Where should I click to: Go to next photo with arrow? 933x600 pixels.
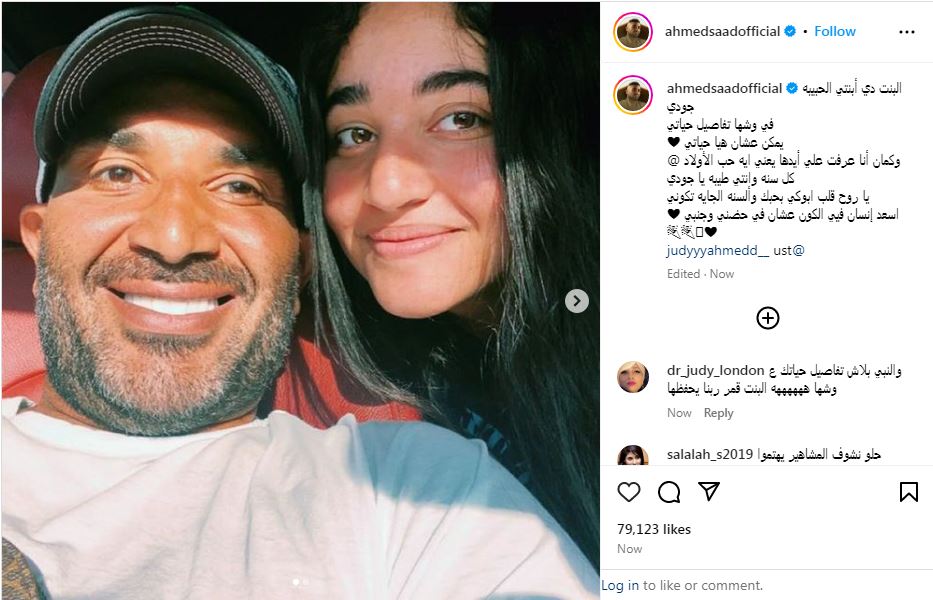577,301
